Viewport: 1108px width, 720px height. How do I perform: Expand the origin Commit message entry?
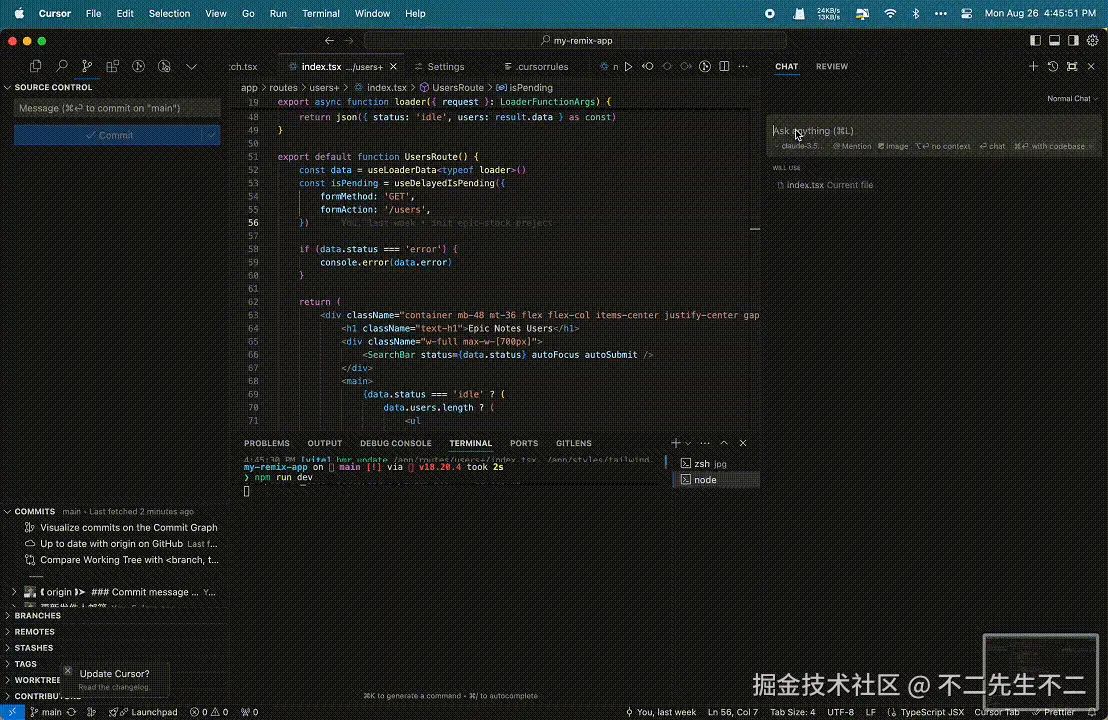pos(13,592)
